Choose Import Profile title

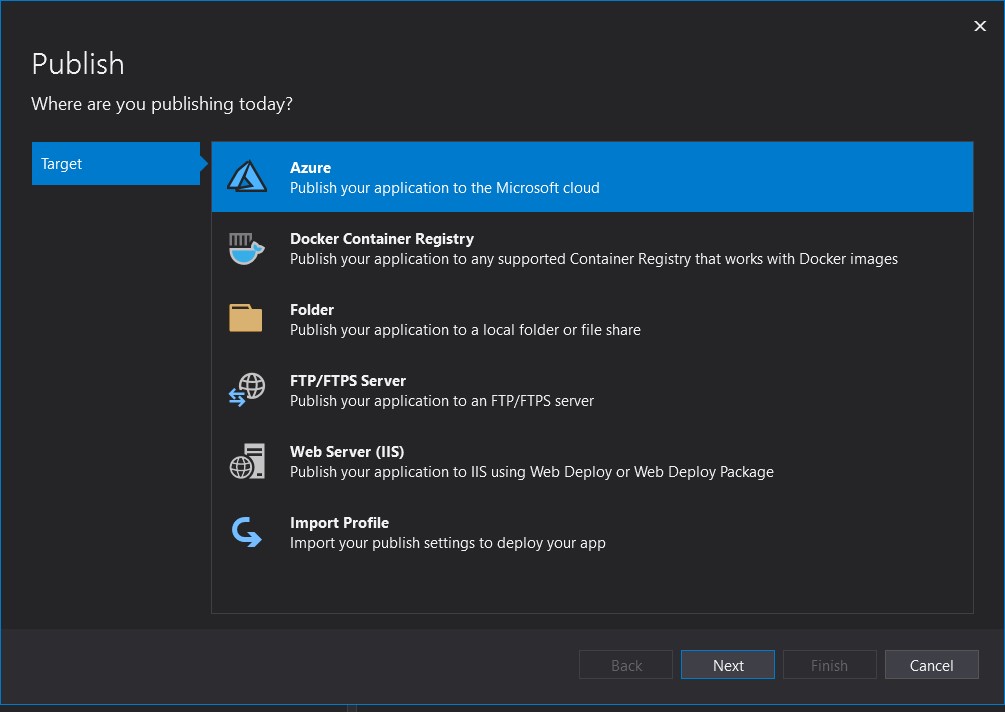[x=339, y=523]
